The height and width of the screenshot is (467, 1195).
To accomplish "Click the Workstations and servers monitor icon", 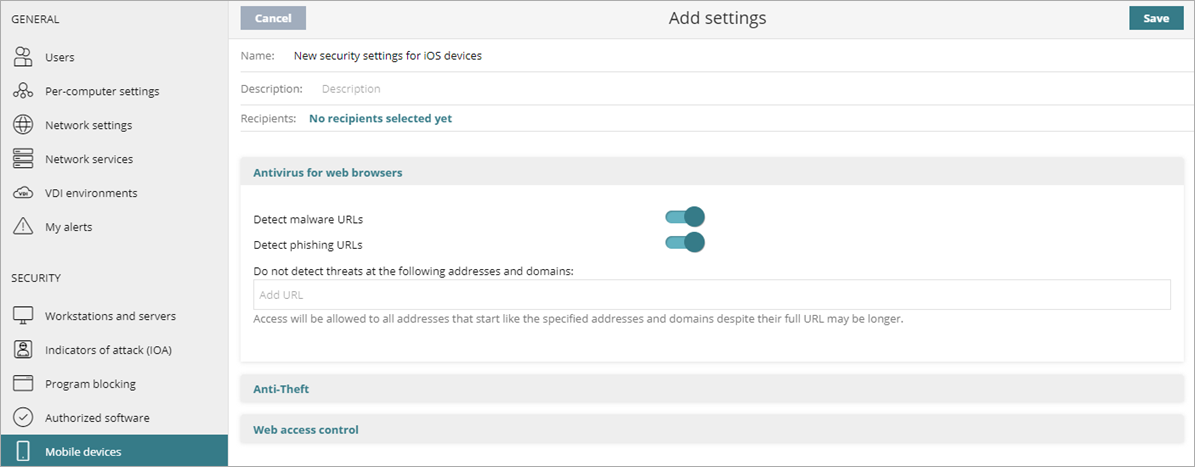I will pyautogui.click(x=23, y=316).
